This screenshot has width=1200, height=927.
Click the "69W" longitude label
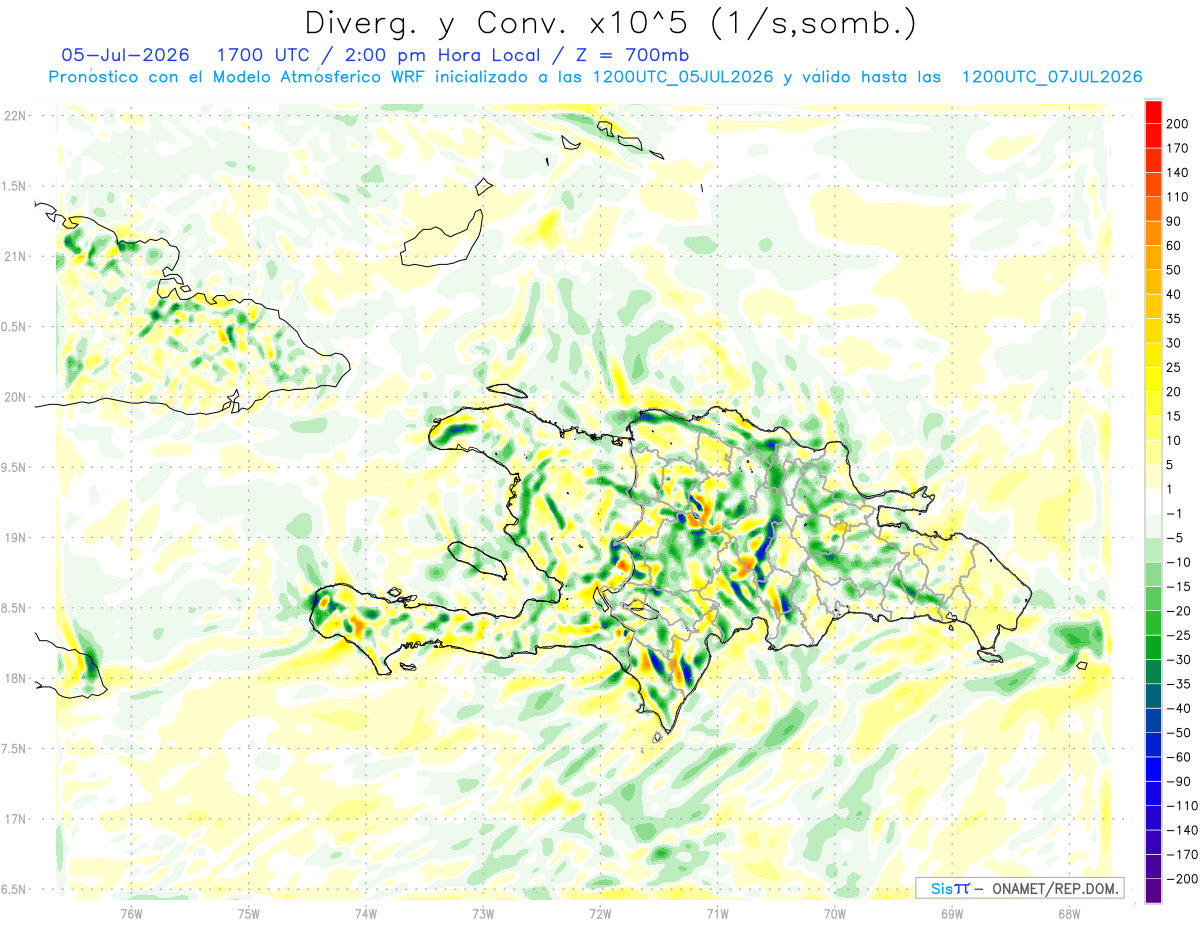pos(951,913)
